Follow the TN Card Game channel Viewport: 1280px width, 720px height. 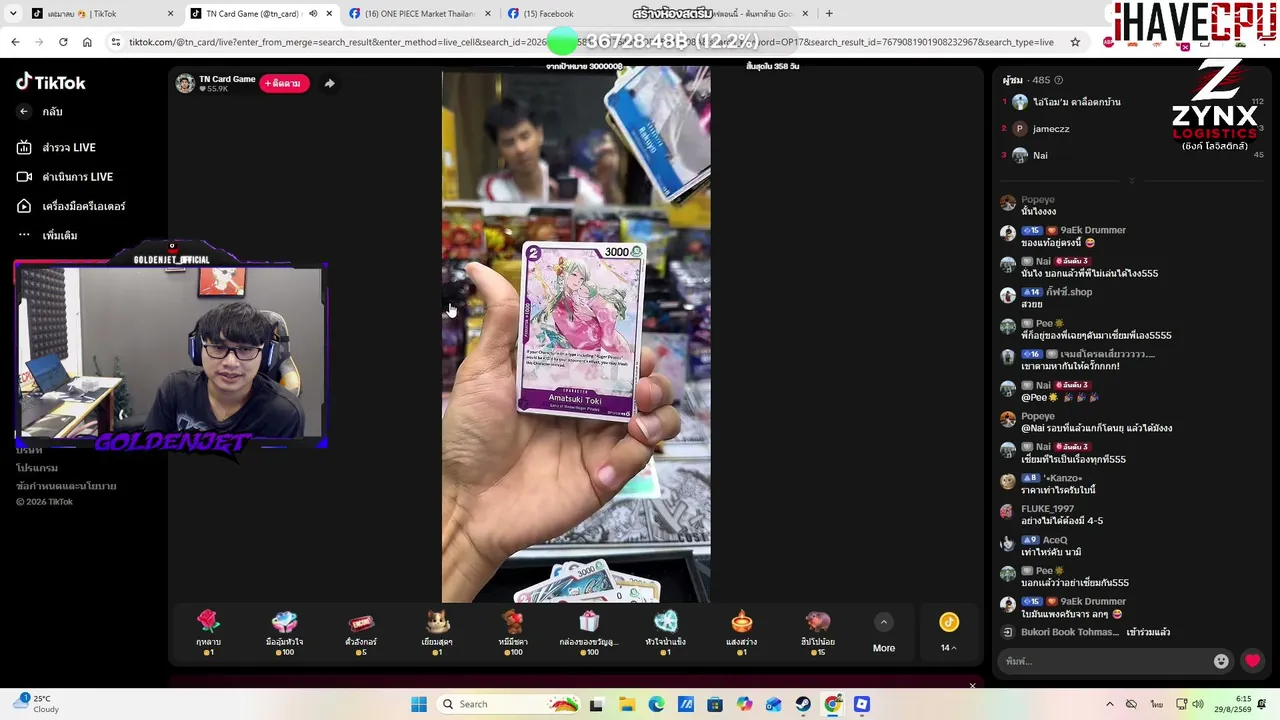point(284,83)
